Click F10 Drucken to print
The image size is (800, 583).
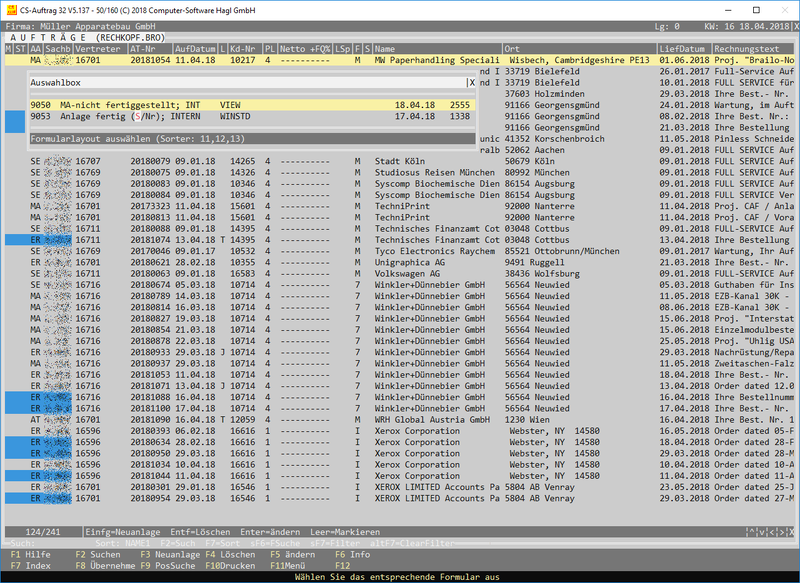[232, 564]
